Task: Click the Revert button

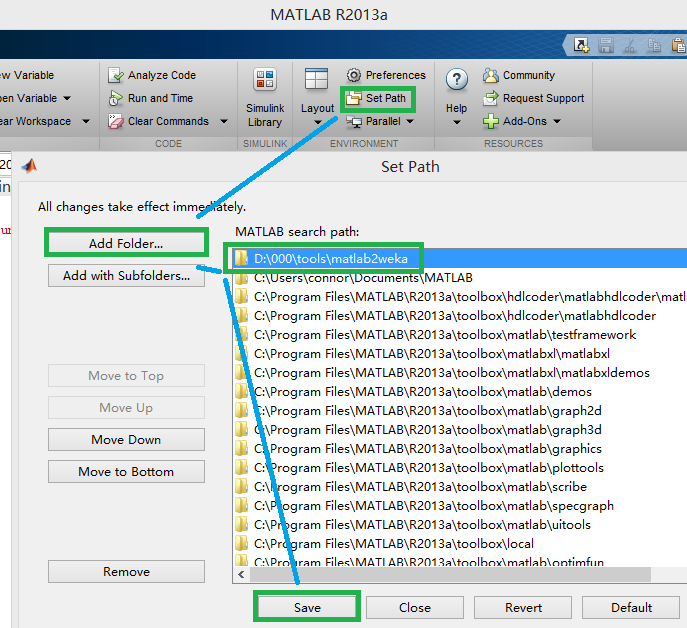Action: click(x=523, y=607)
